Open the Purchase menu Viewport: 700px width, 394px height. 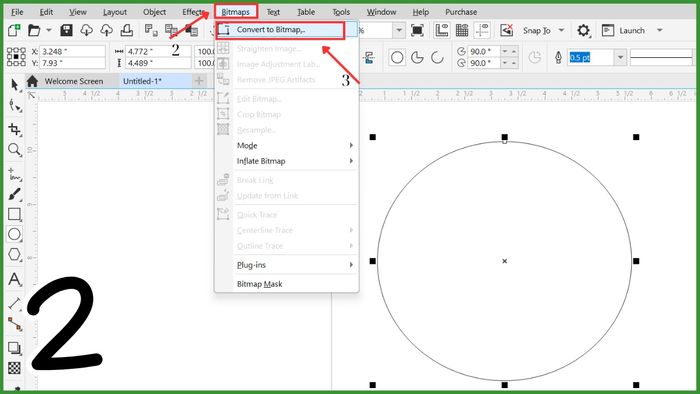coord(461,12)
